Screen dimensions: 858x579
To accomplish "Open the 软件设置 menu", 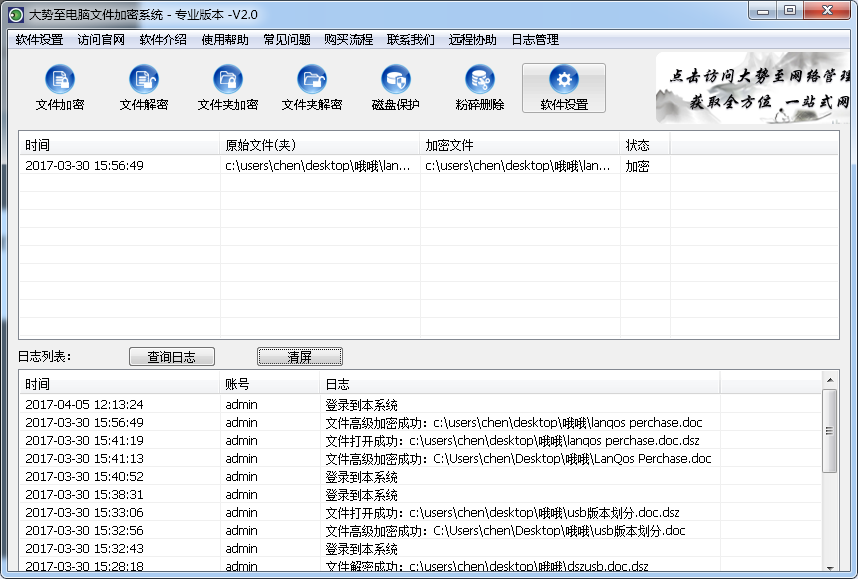I will coord(39,40).
